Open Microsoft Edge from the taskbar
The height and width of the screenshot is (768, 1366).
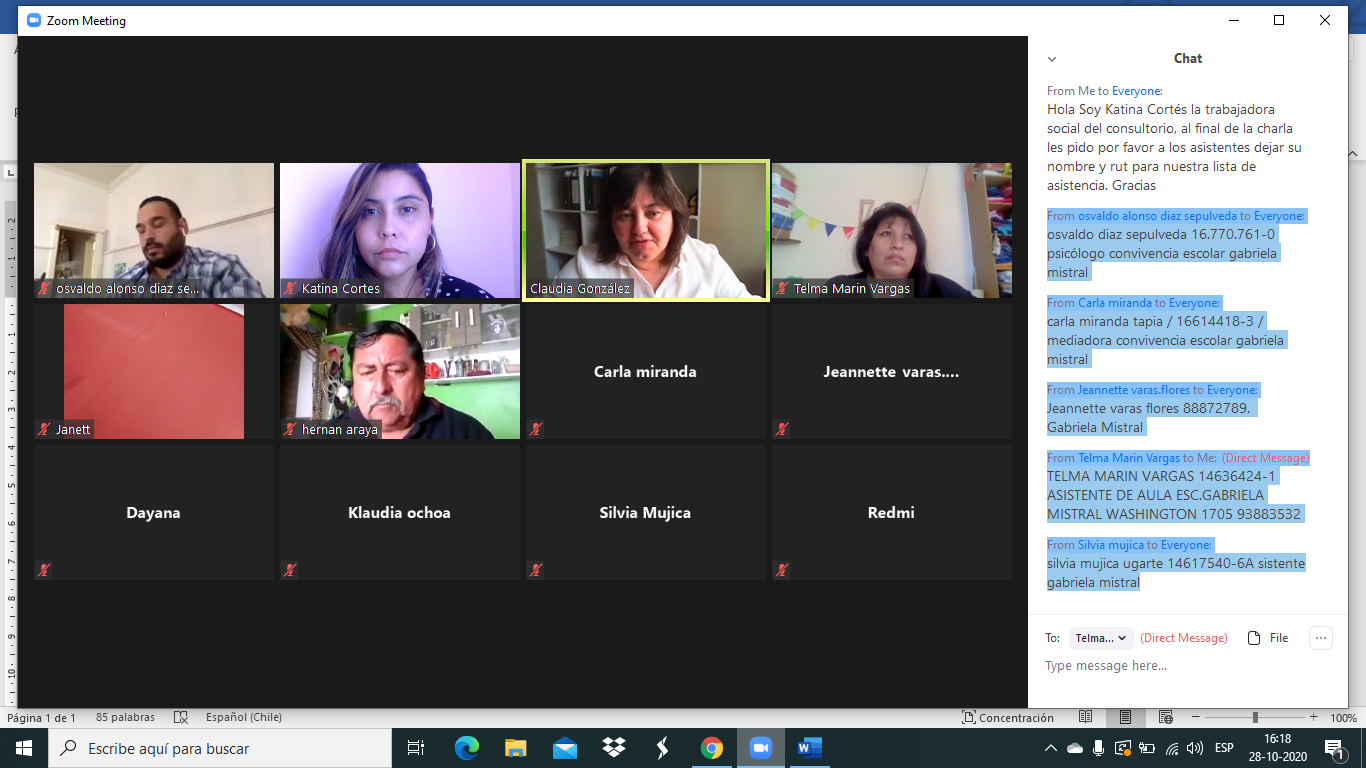(x=466, y=748)
